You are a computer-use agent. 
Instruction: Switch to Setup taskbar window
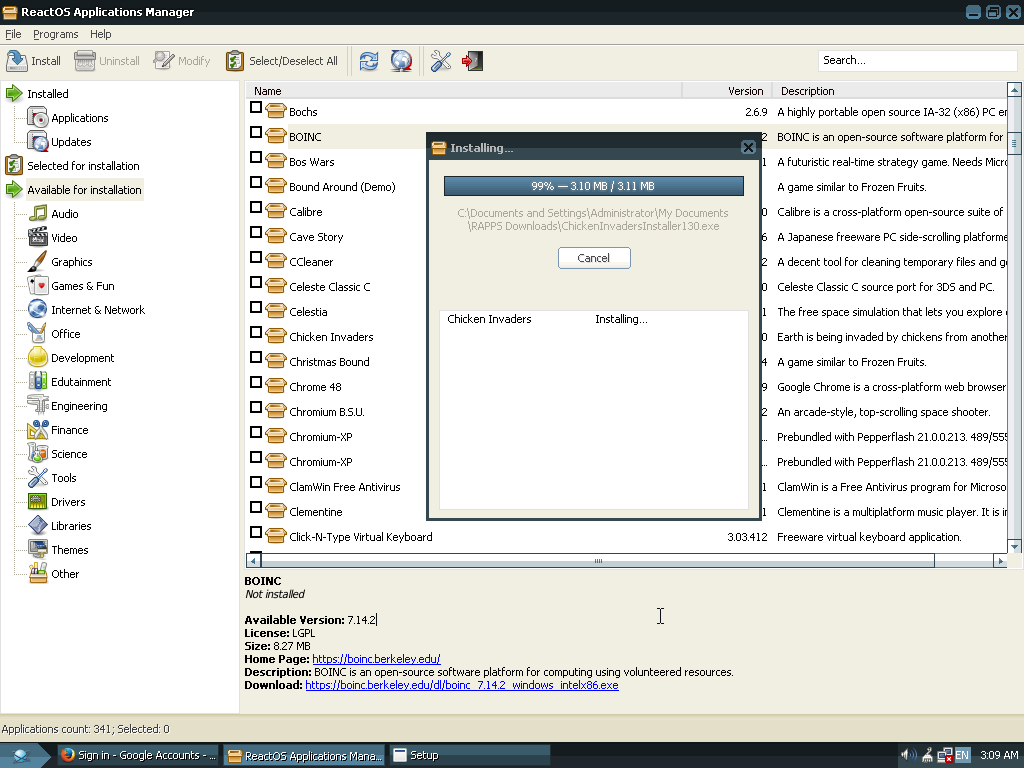pos(470,756)
